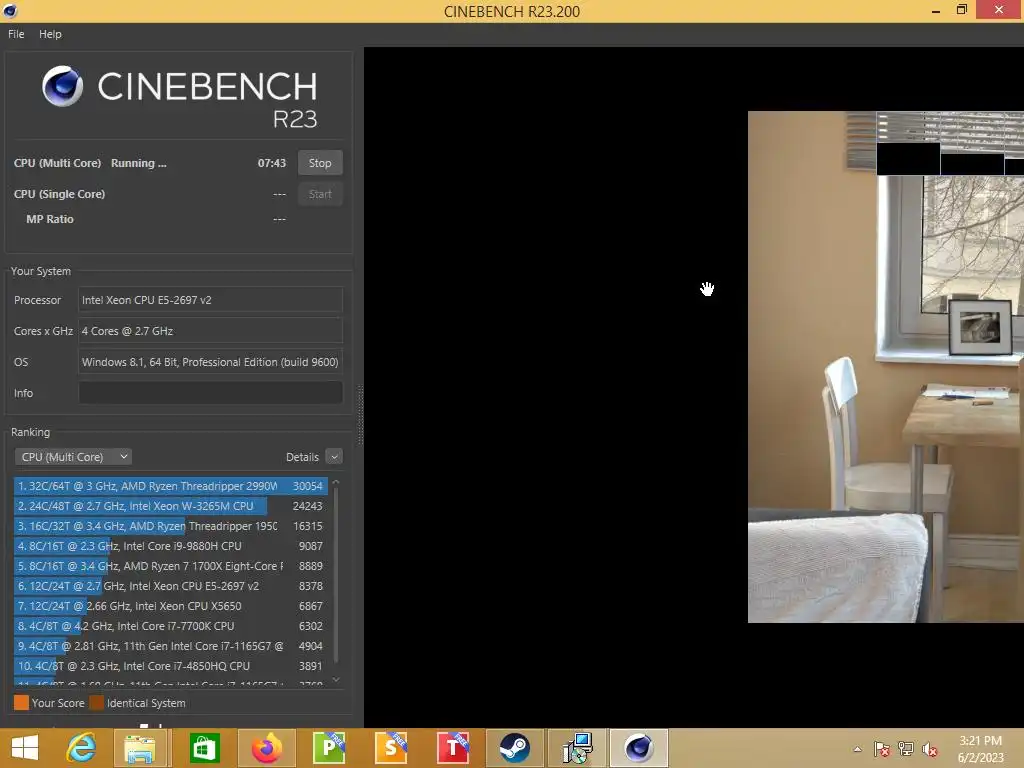Click the network tray icon
This screenshot has width=1024, height=768.
pos(906,749)
